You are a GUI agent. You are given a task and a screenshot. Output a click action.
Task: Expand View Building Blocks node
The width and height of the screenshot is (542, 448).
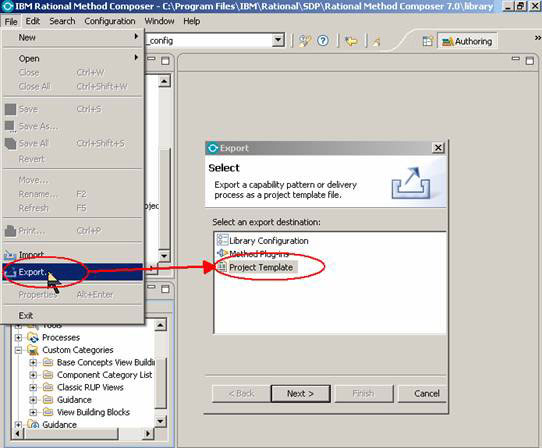[x=33, y=412]
